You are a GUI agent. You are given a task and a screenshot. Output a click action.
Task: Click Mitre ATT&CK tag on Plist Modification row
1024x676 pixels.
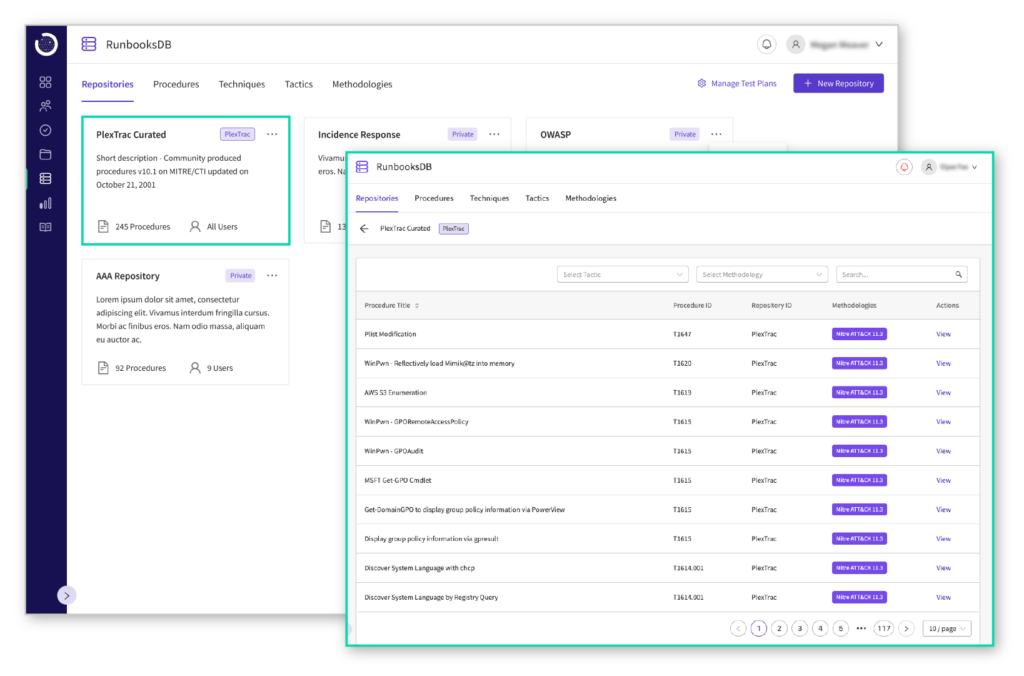[859, 334]
